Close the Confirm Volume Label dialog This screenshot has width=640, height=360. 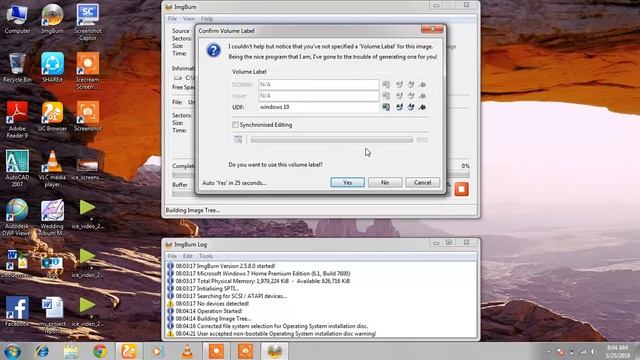click(x=432, y=29)
